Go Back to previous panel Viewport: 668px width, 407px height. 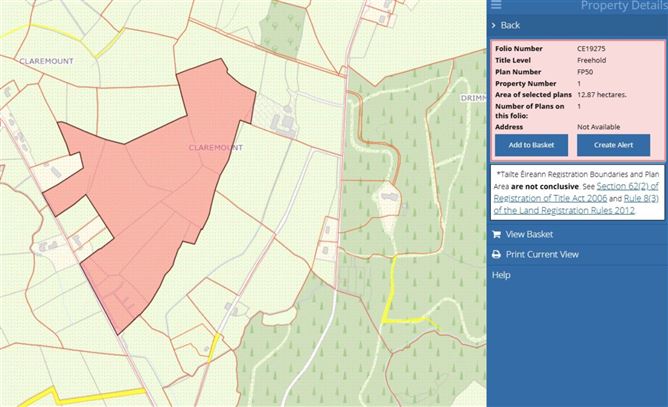pos(510,26)
